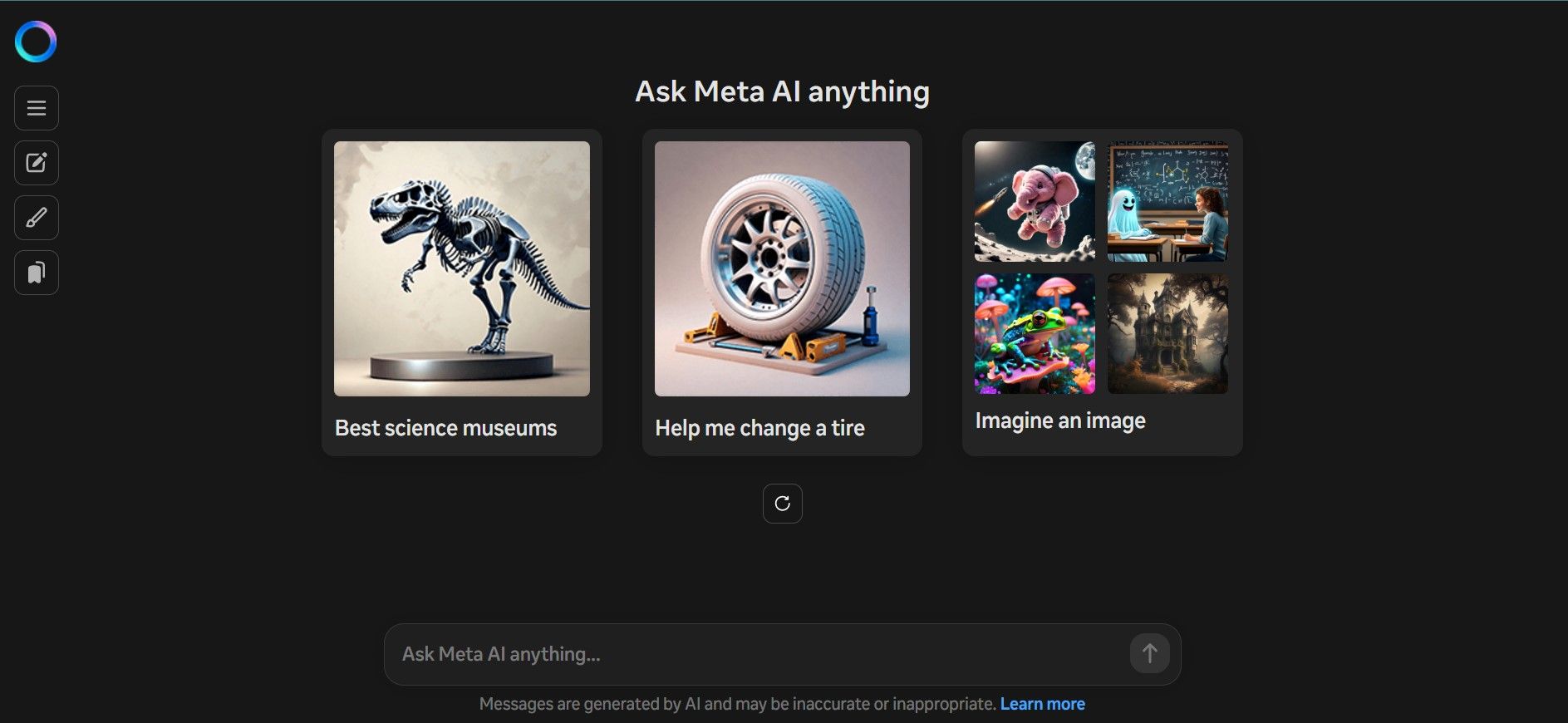Viewport: 1568px width, 723px height.
Task: Select the Help me change a tire prompt
Action: pos(781,291)
